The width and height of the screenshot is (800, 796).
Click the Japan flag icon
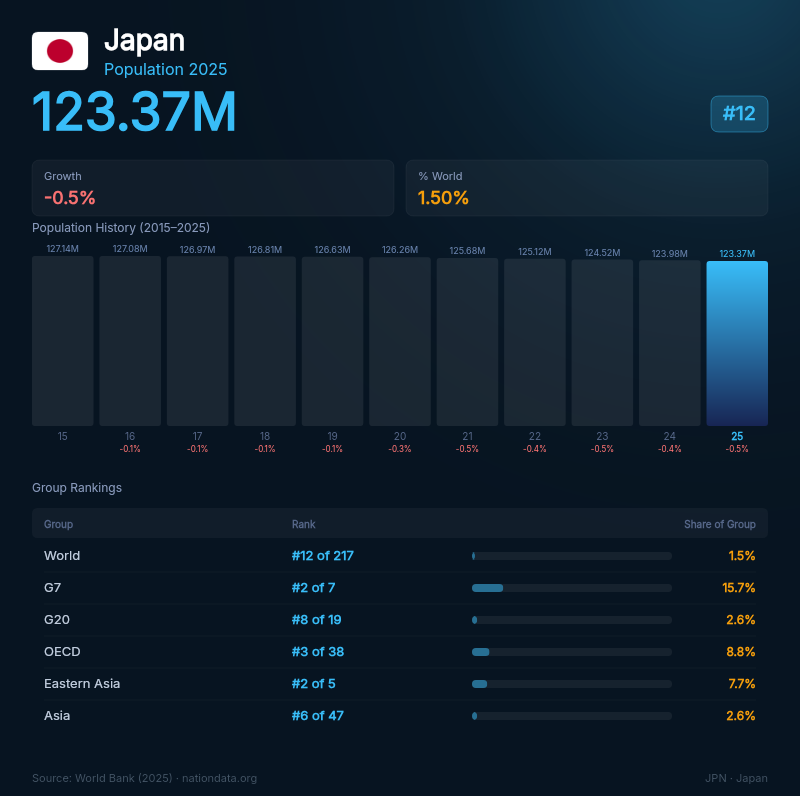(60, 51)
